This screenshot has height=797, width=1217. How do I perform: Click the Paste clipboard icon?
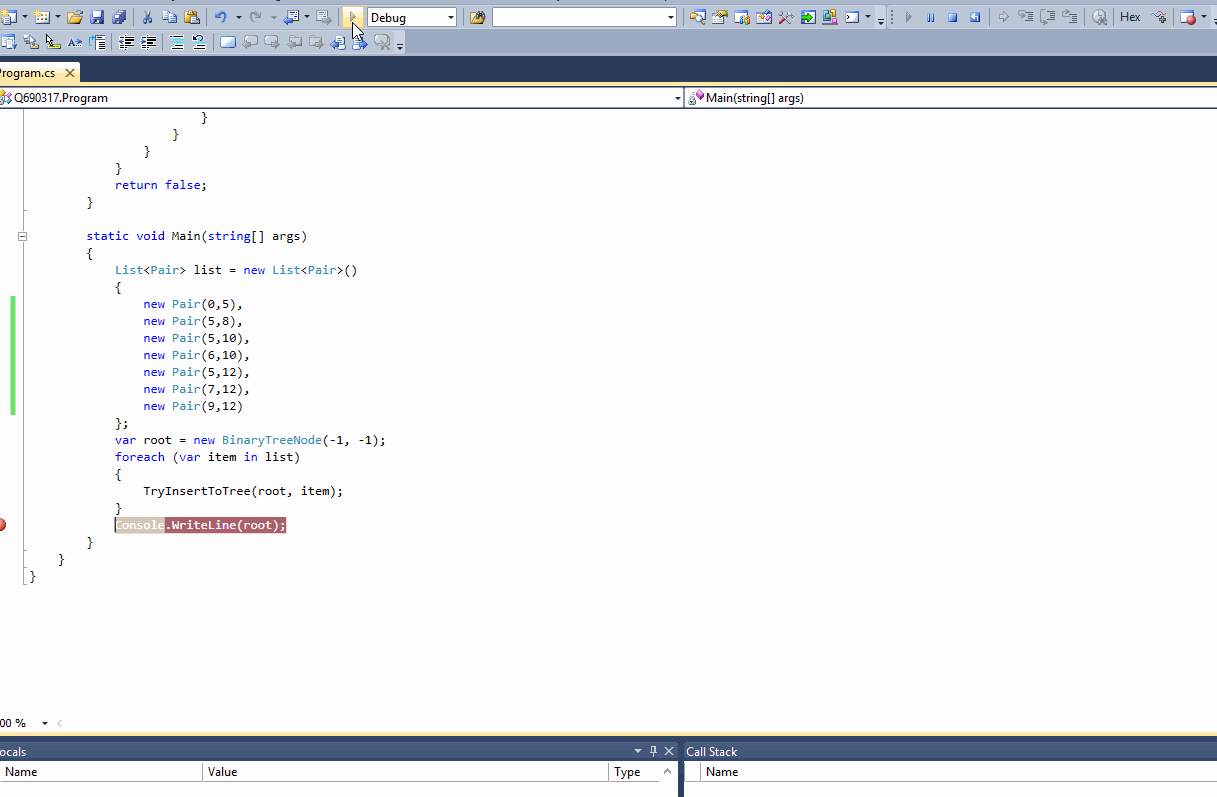click(x=192, y=17)
